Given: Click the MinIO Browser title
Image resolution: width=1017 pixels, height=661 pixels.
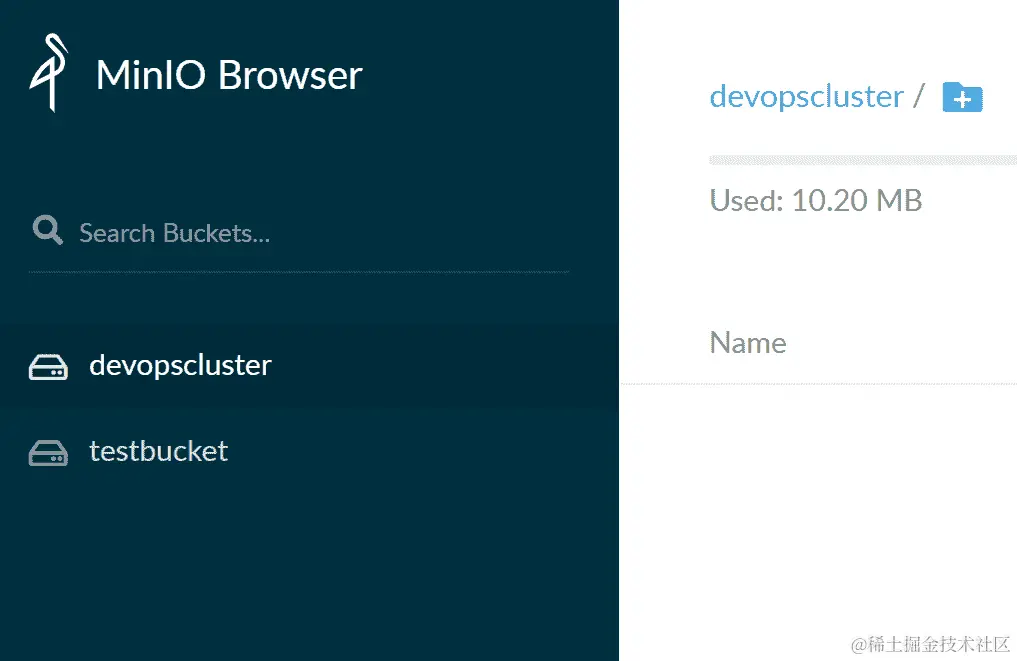Looking at the screenshot, I should pos(229,75).
